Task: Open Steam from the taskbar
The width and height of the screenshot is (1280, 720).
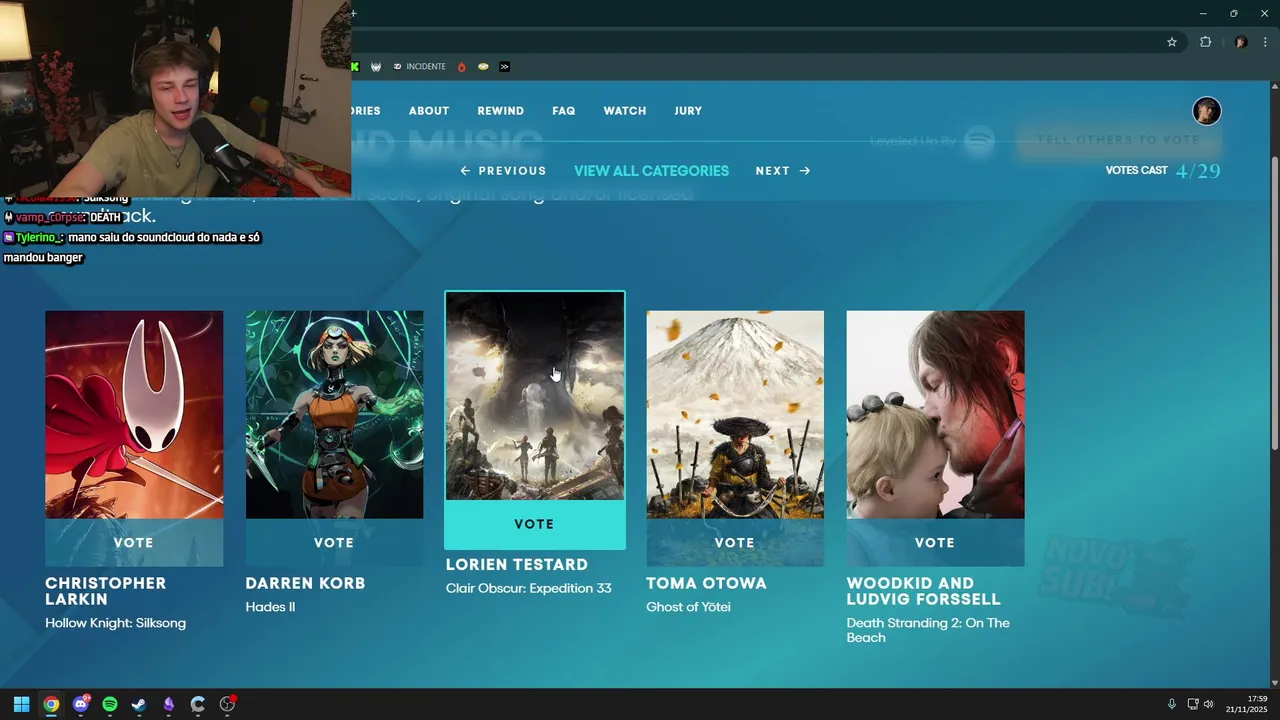Action: pyautogui.click(x=139, y=704)
